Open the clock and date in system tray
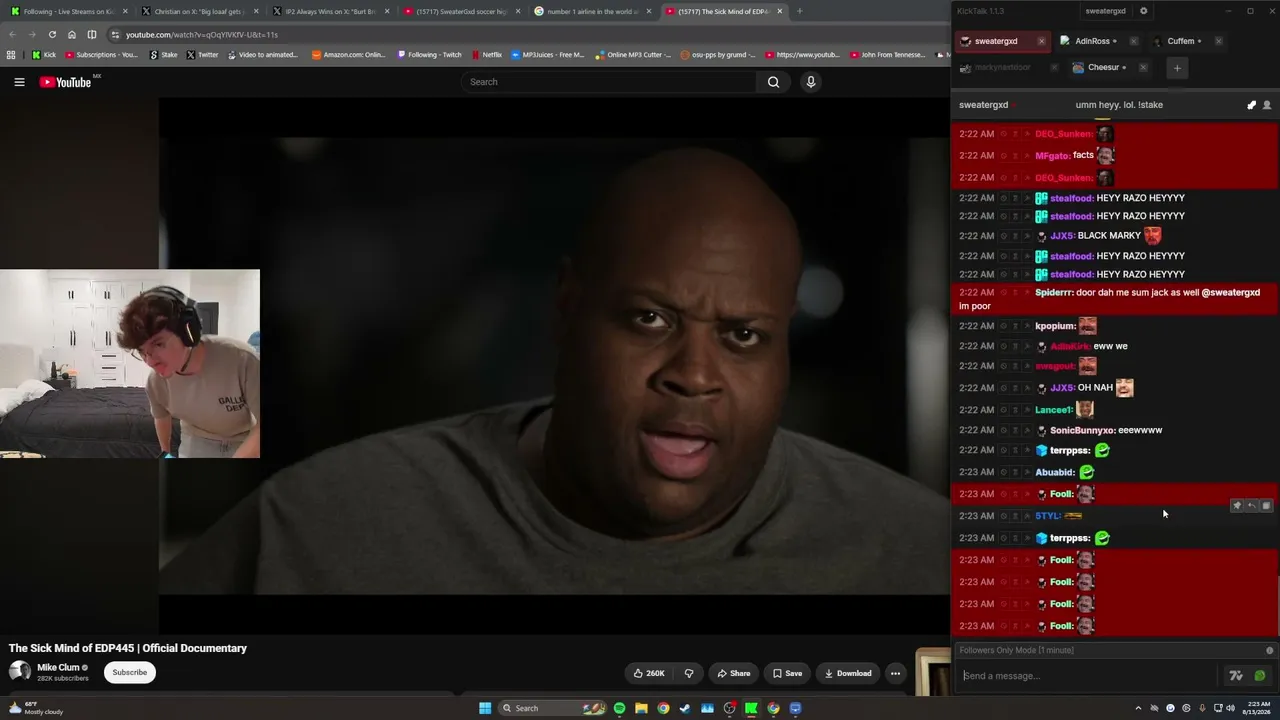Image resolution: width=1280 pixels, height=720 pixels. (1255, 708)
